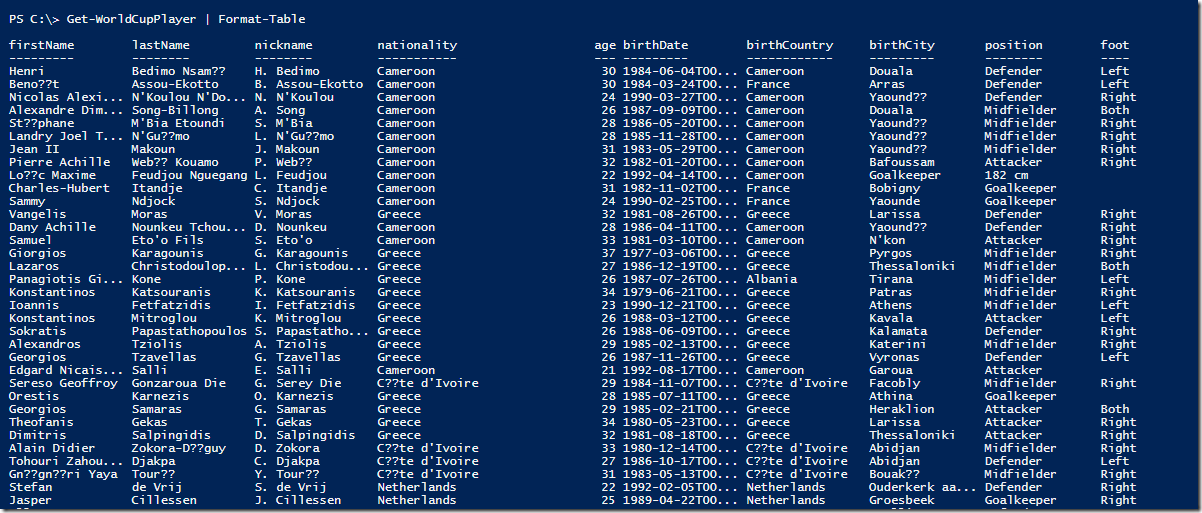Click last name Feudjou Nguegang
Viewport: 1202px width, 513px height.
[x=190, y=175]
